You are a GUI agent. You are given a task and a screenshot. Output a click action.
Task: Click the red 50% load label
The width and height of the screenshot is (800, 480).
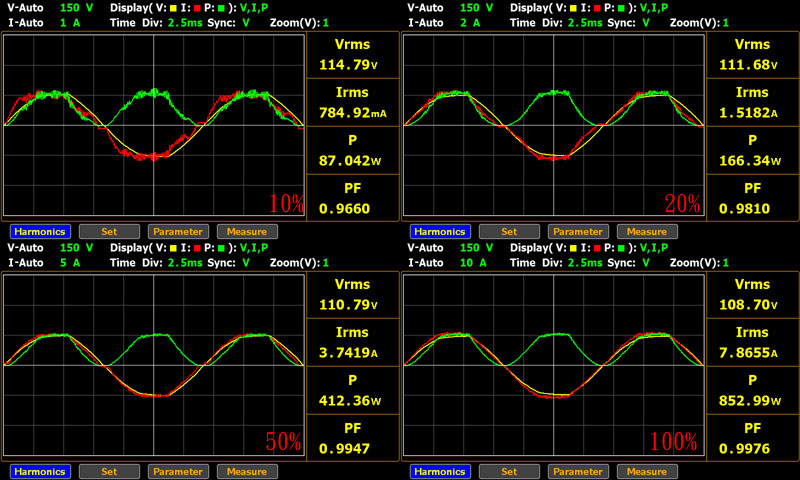[284, 441]
